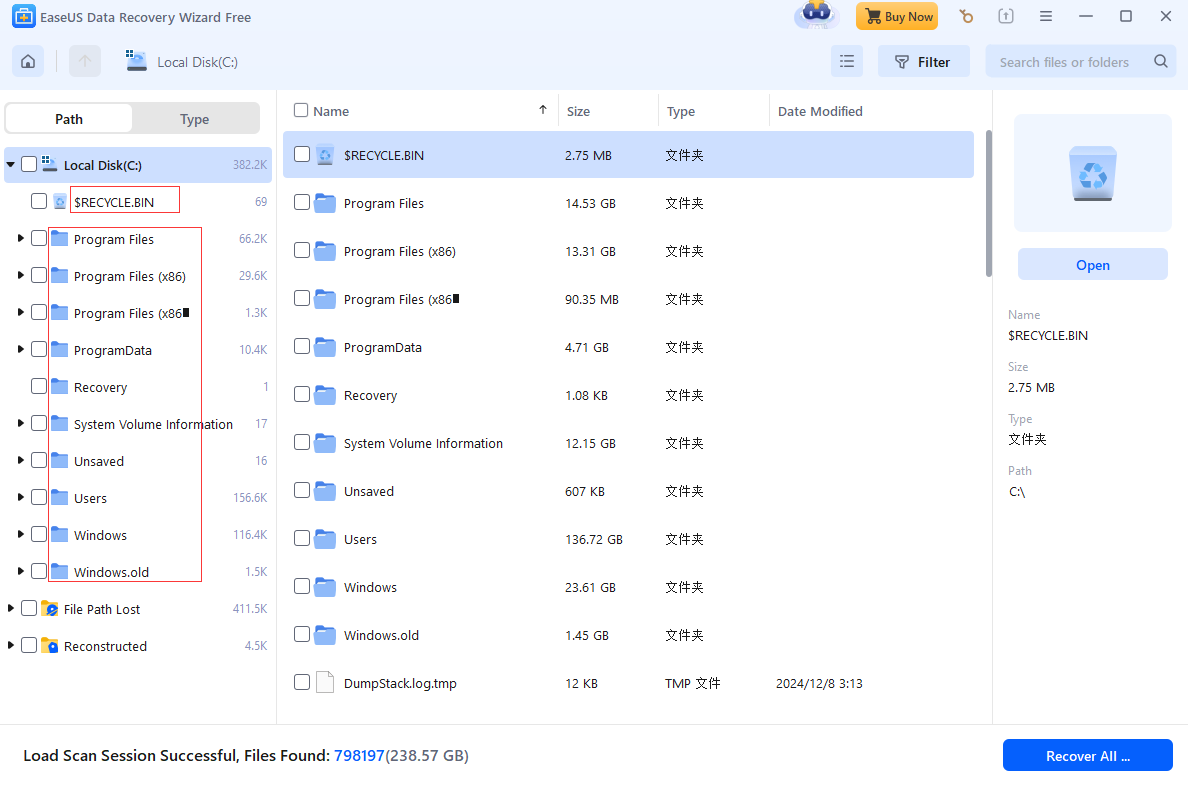The image size is (1188, 792).
Task: Check the Windows.old box in the file list
Action: (x=302, y=634)
